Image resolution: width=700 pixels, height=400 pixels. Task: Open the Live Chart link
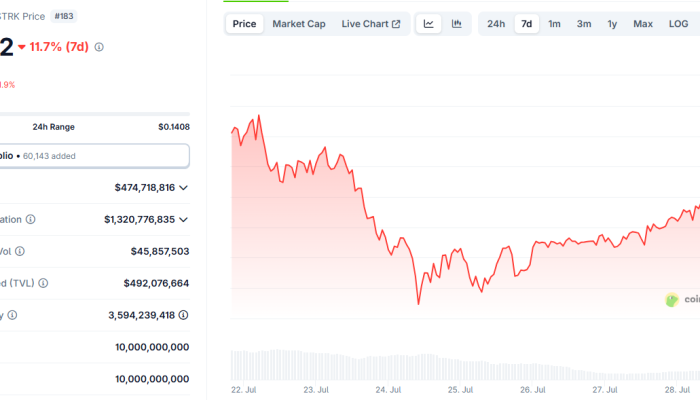tap(370, 24)
